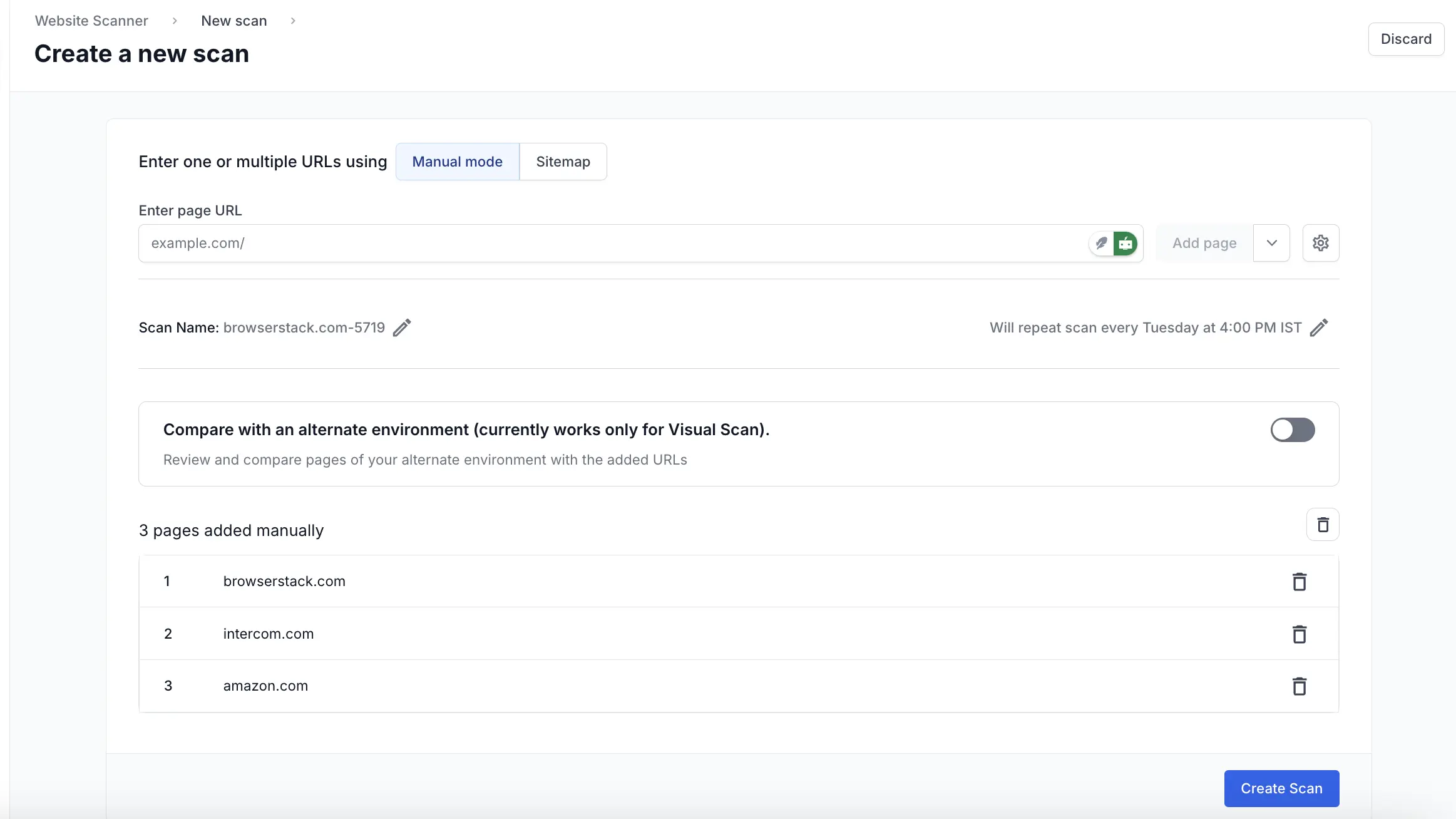Screen dimensions: 1456x819
Task: Delete browserstack.com page row
Action: (x=1299, y=582)
